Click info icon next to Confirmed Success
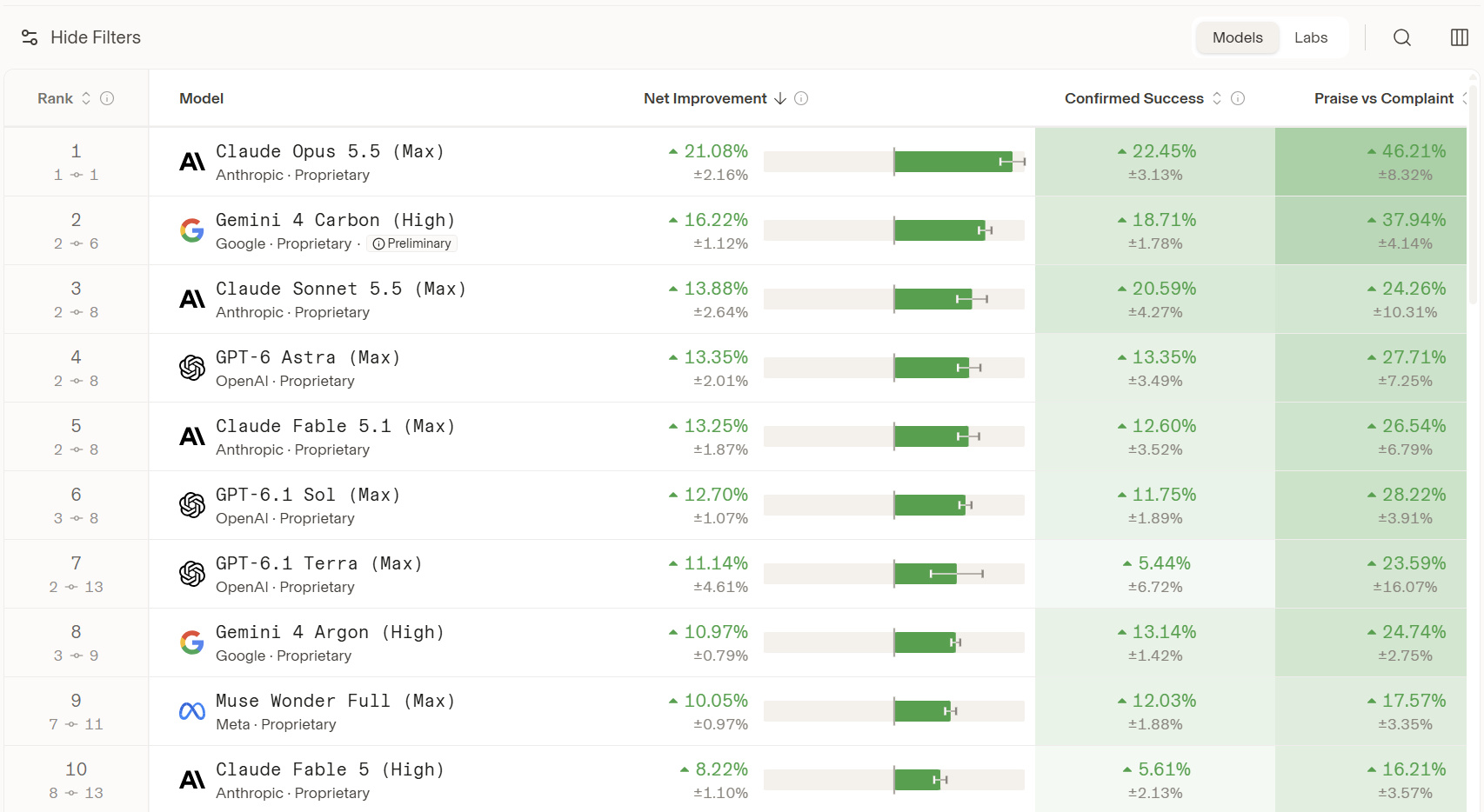 coord(1238,98)
